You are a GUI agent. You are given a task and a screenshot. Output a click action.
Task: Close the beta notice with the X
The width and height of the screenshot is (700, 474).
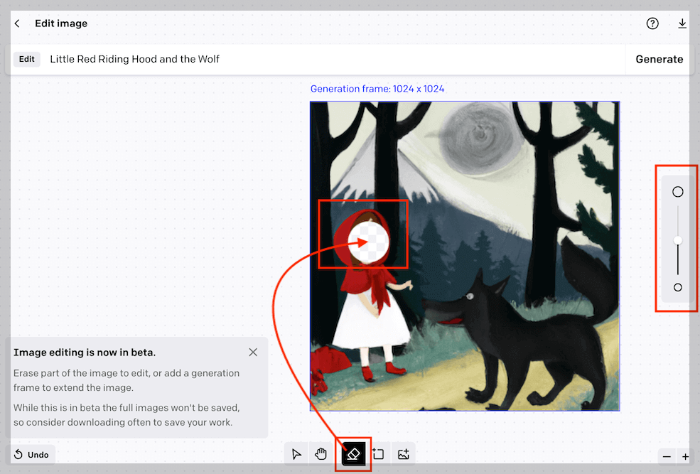[253, 352]
